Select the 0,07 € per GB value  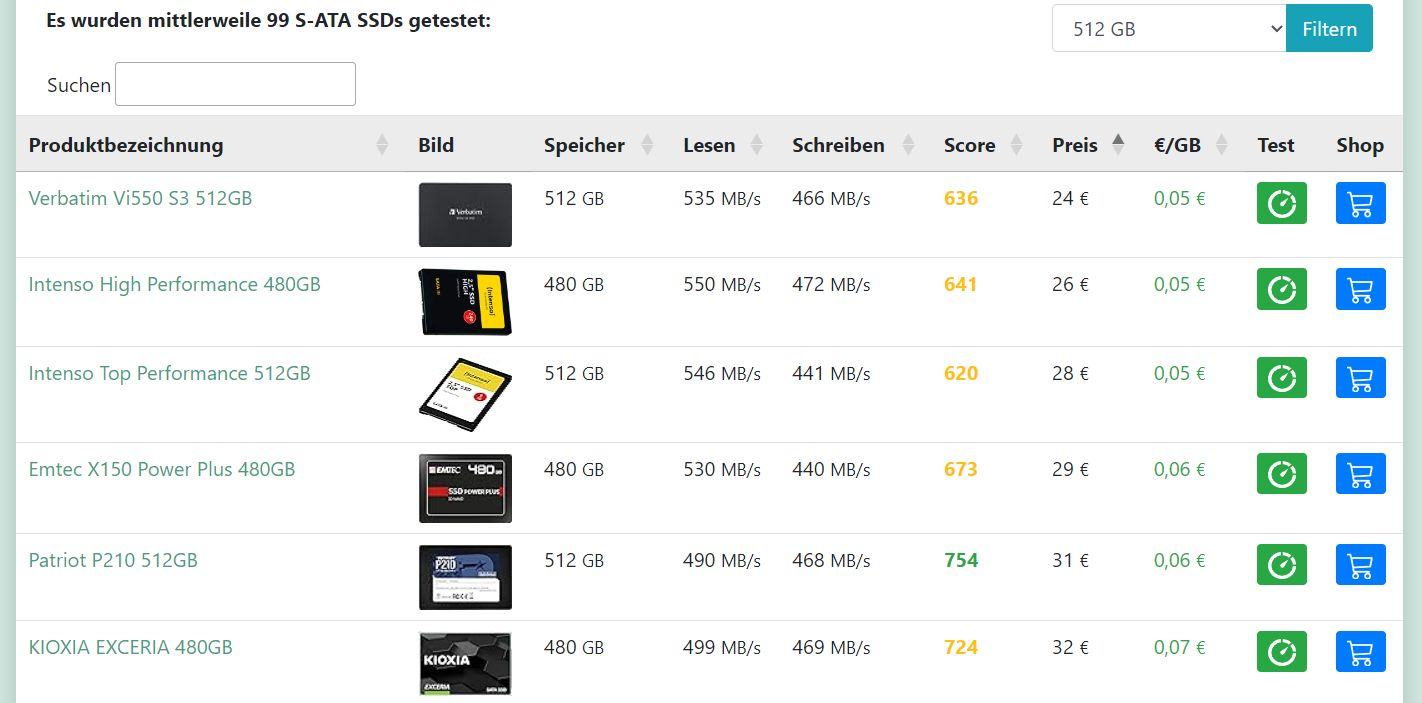pos(1180,647)
